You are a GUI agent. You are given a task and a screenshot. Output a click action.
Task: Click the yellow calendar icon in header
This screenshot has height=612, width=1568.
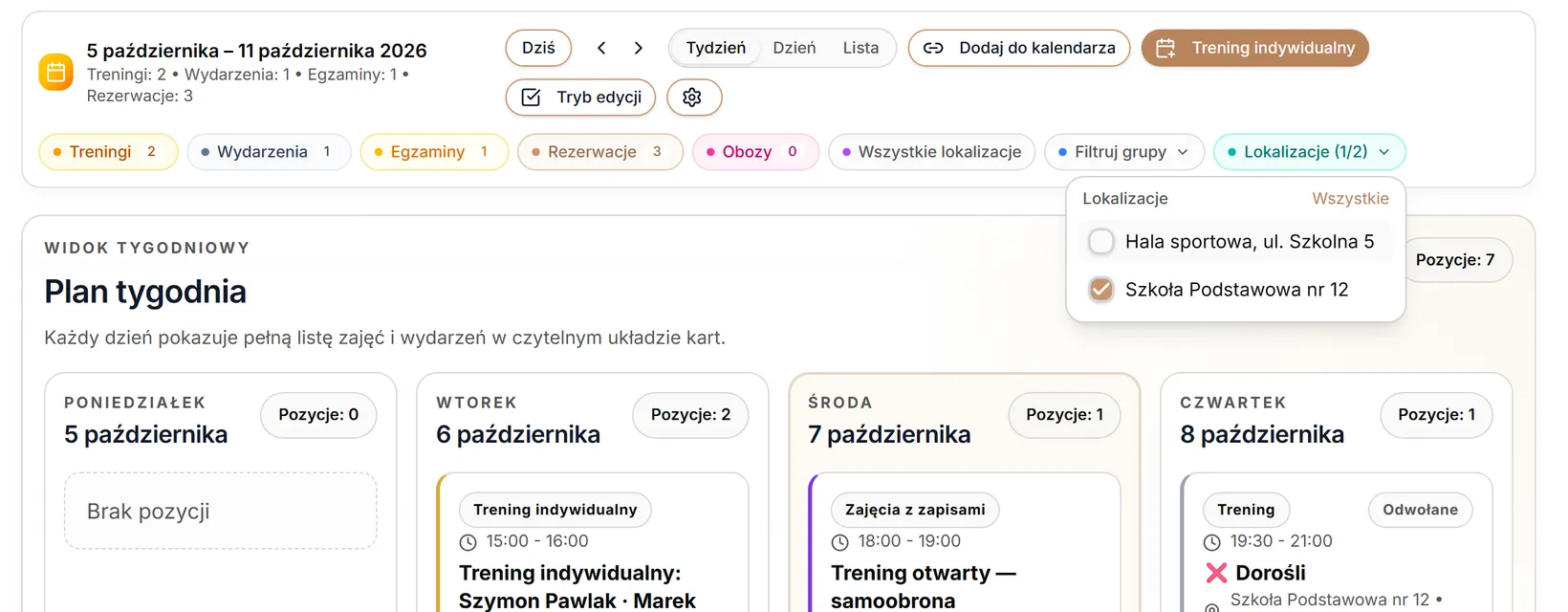pos(55,73)
